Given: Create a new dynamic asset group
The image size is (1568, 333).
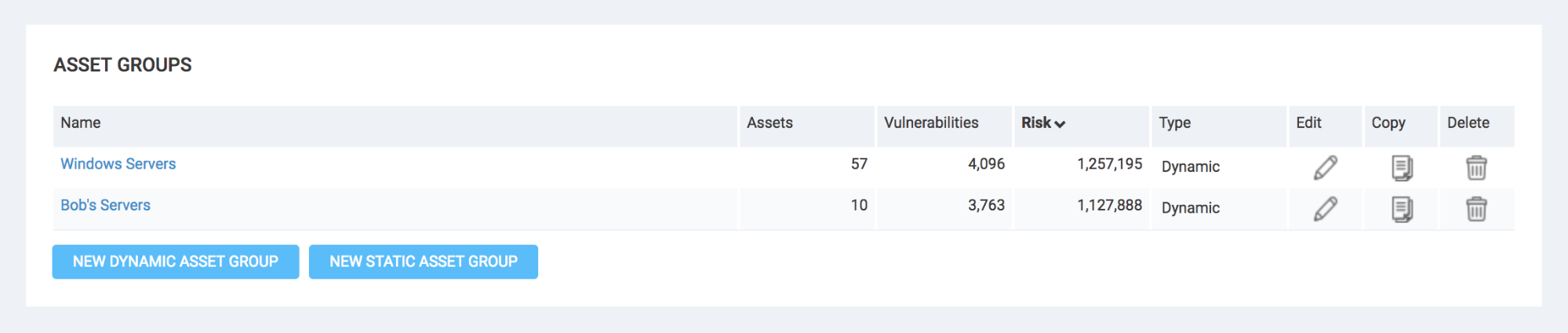Looking at the screenshot, I should [x=176, y=262].
